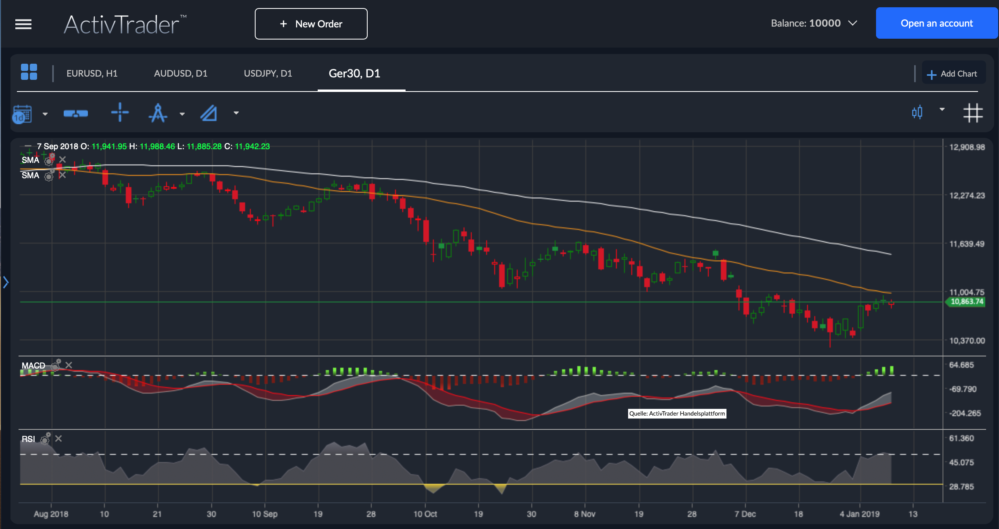Open the compass indicators tool

pyautogui.click(x=157, y=113)
